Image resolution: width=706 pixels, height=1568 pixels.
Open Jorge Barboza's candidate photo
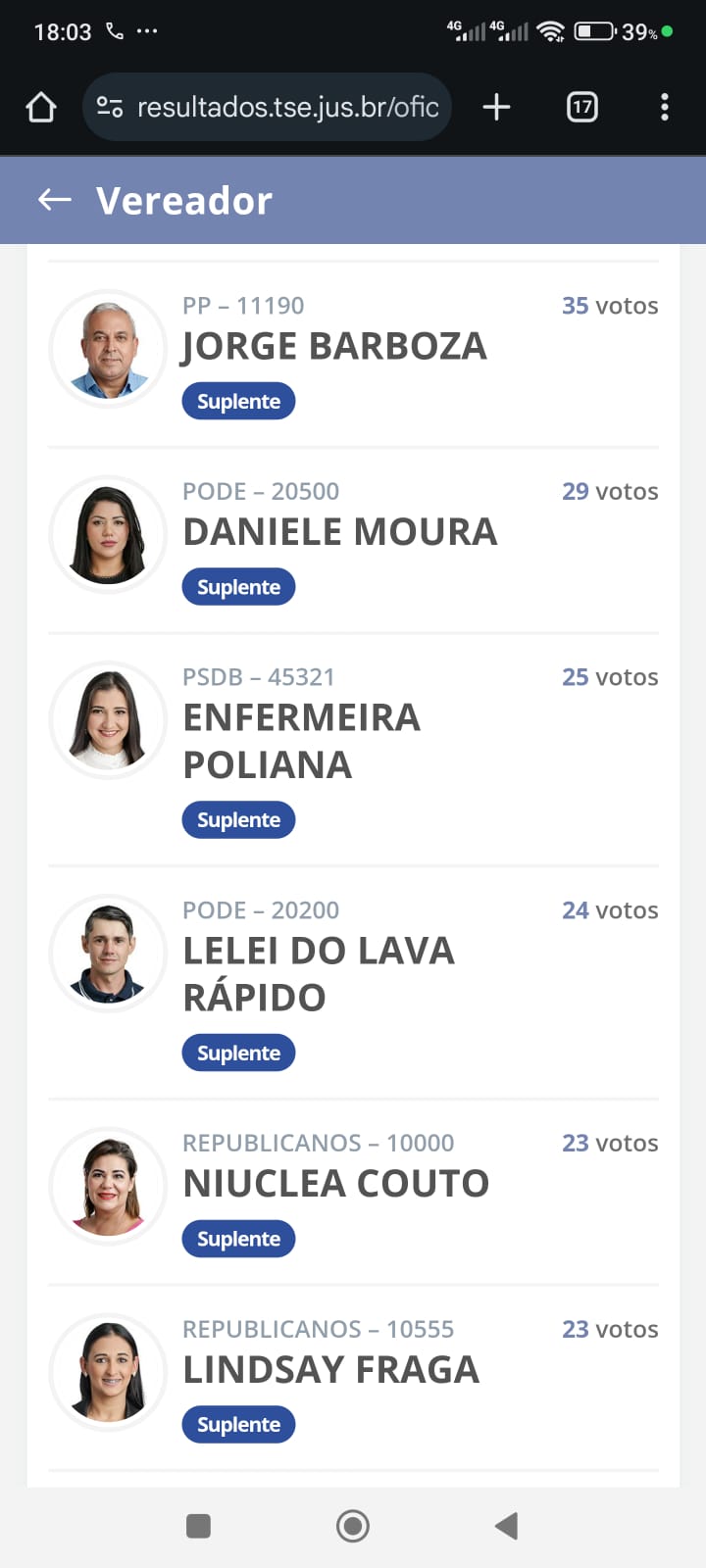pyautogui.click(x=108, y=349)
